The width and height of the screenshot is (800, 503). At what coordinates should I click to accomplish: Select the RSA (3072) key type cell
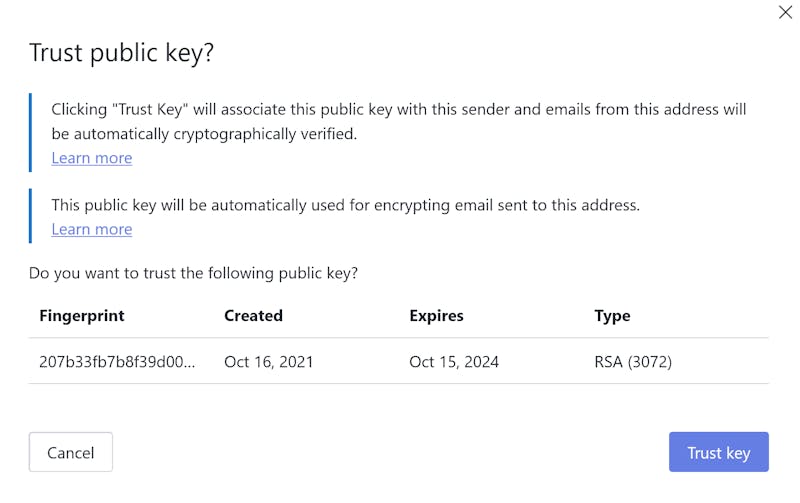pos(633,362)
